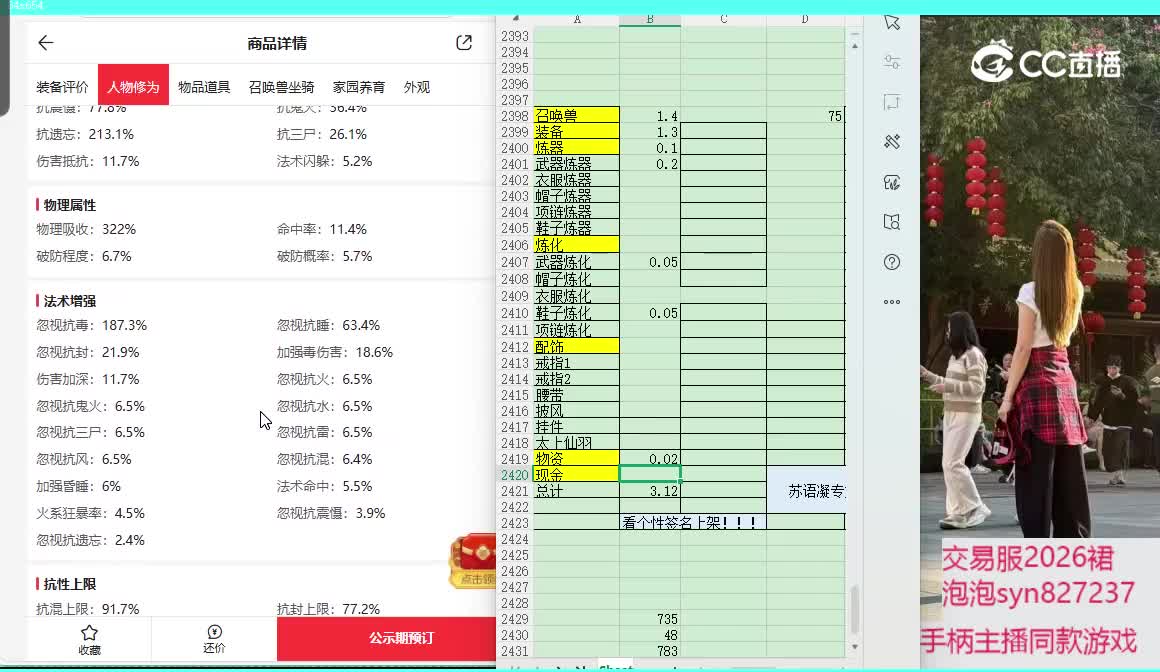This screenshot has width=1160, height=672.
Task: Click the 武器炼器 cell
Action: (576, 164)
